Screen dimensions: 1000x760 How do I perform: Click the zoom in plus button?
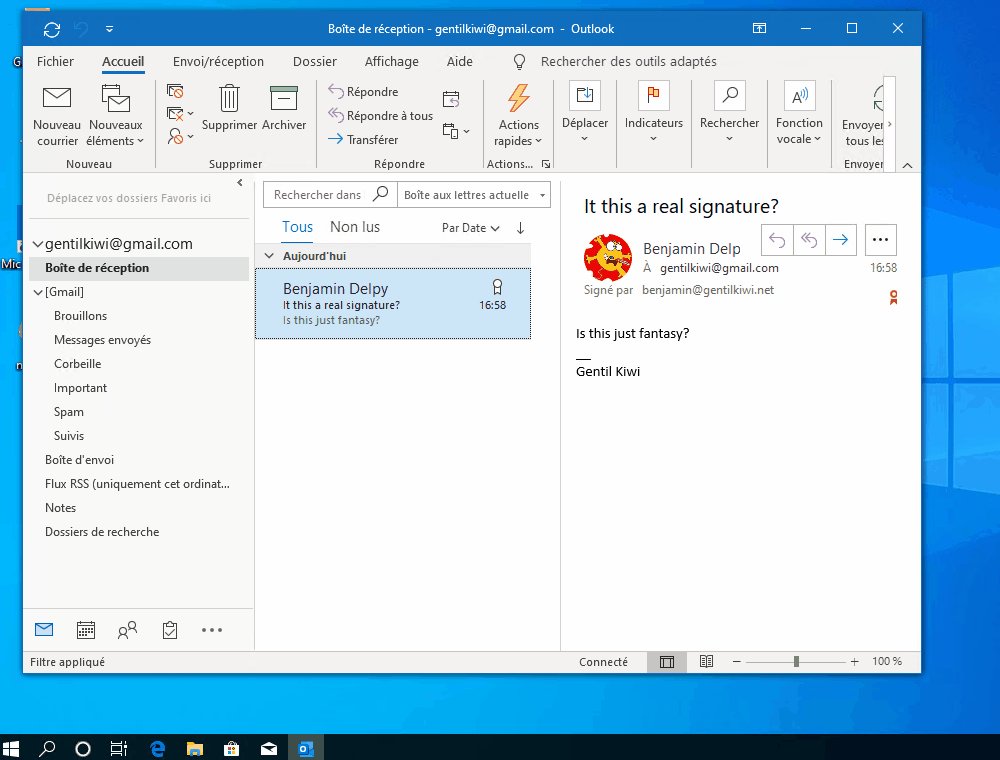tap(854, 662)
